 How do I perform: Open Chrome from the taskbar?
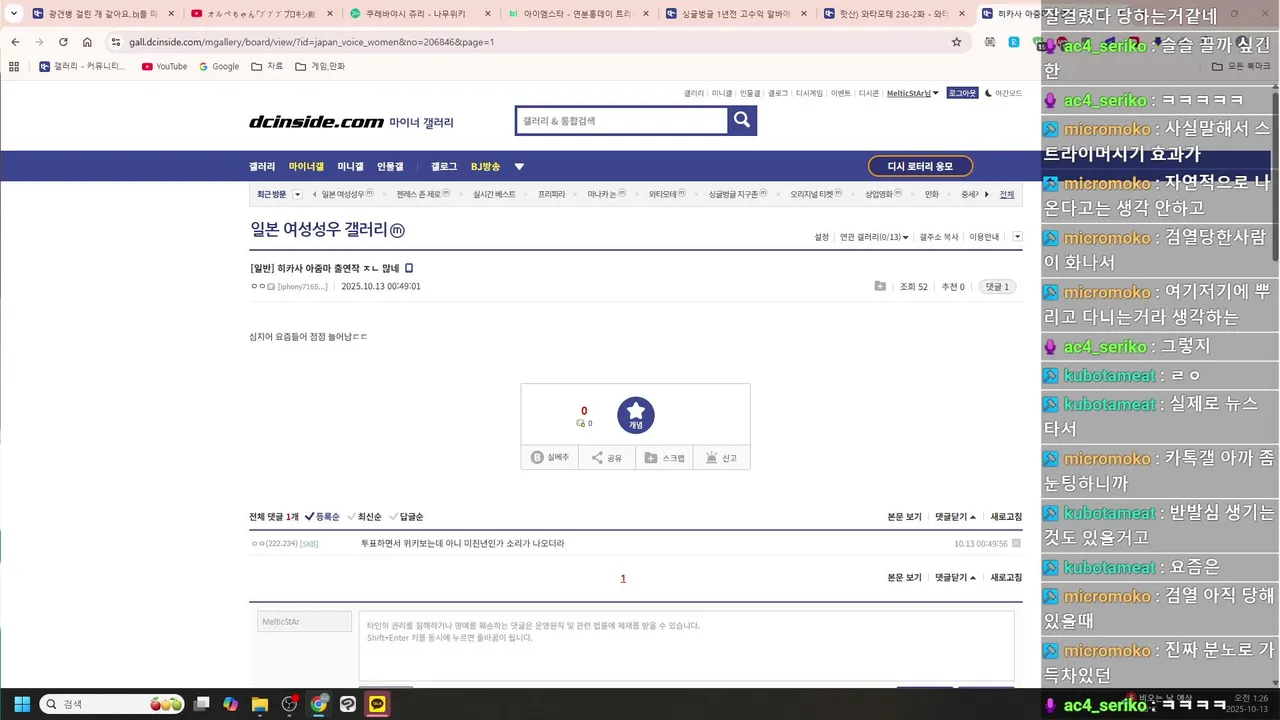[x=318, y=704]
